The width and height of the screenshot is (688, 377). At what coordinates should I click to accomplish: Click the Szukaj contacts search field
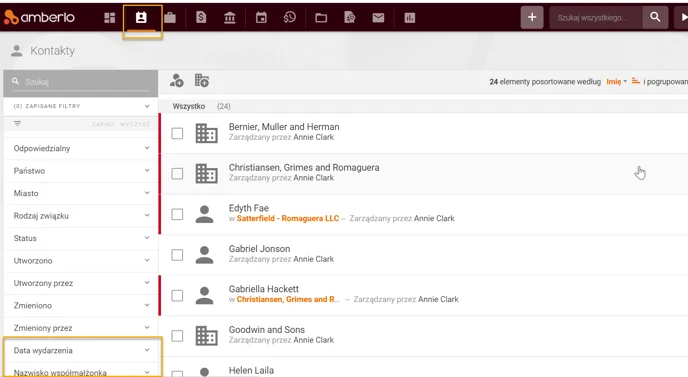(x=81, y=82)
